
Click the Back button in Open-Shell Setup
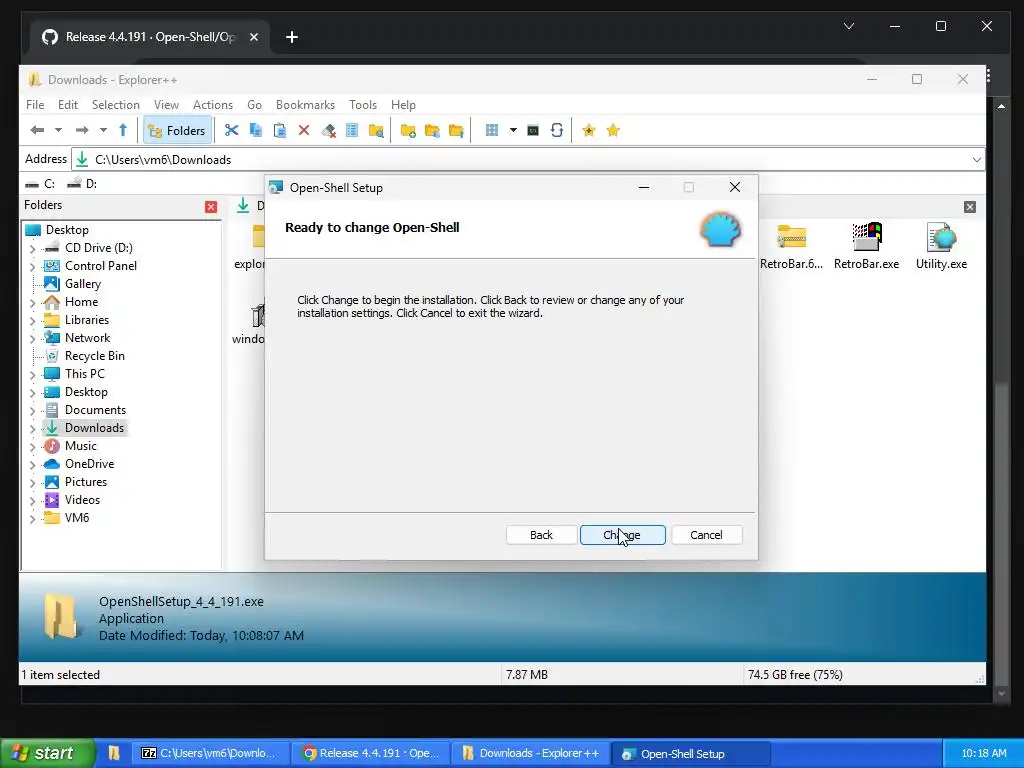pos(541,535)
